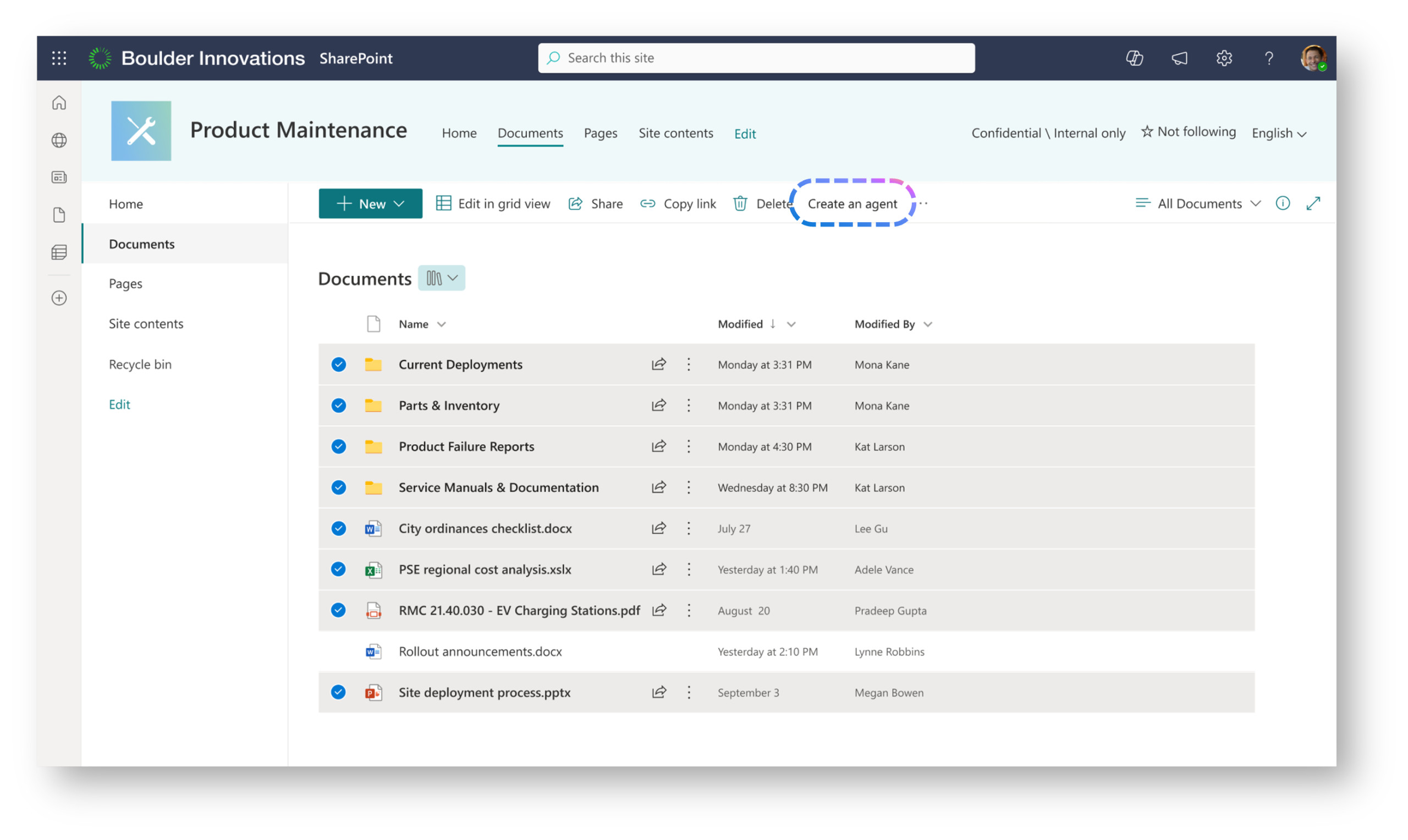Expand the New button dropdown

[x=399, y=203]
